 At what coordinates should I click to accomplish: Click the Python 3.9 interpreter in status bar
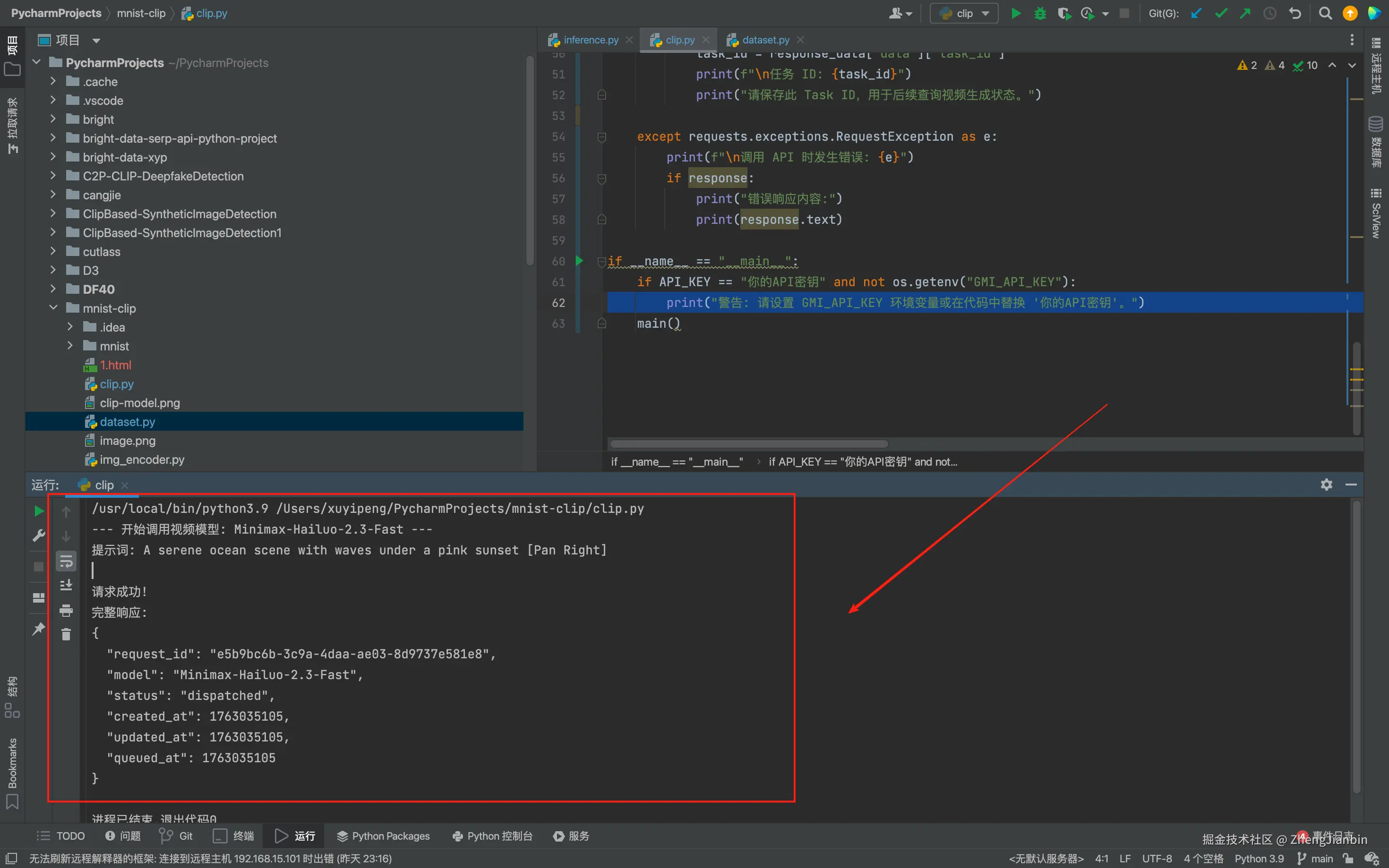pos(1259,858)
